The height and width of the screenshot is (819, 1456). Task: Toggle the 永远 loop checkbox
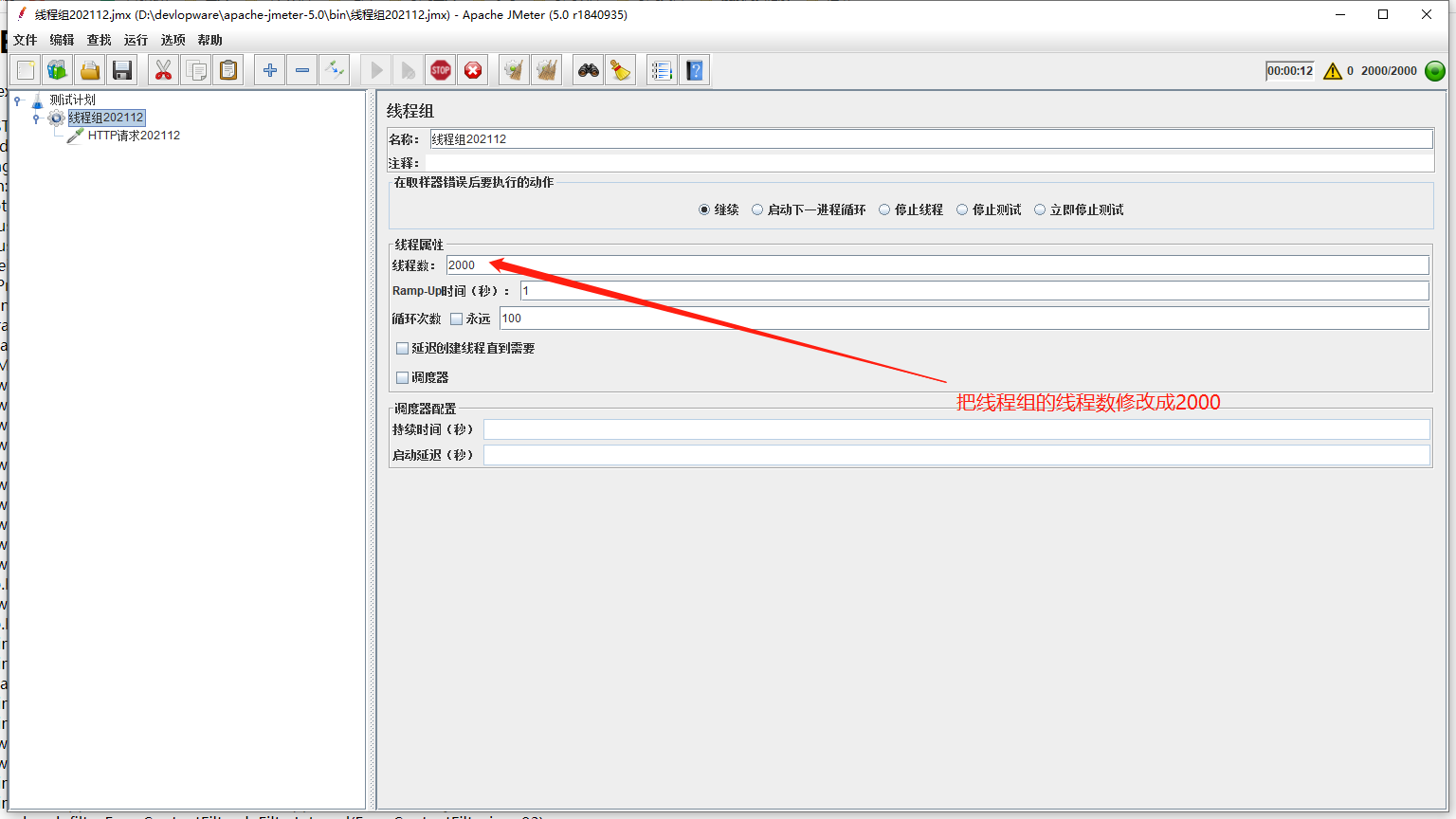(x=457, y=319)
